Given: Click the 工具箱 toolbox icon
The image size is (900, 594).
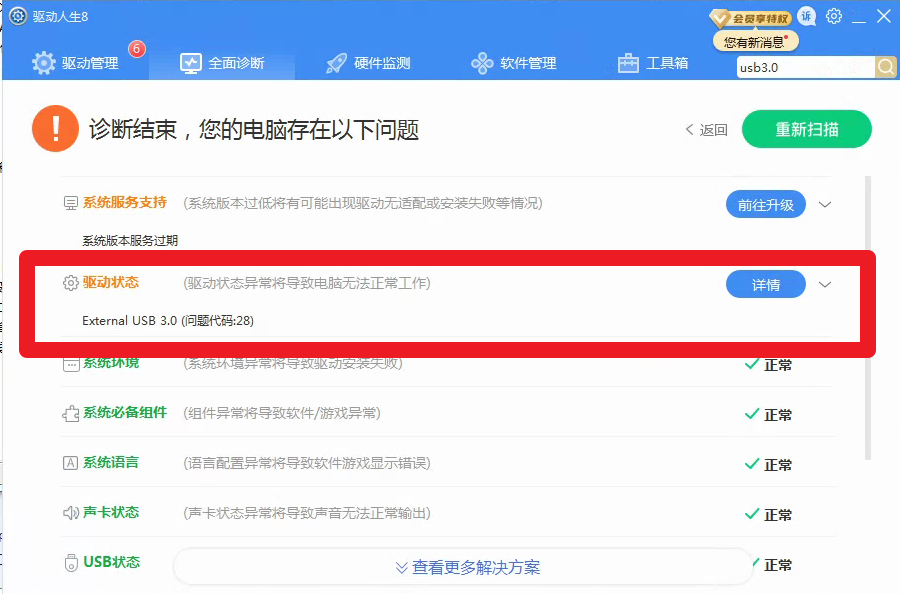Looking at the screenshot, I should pyautogui.click(x=628, y=63).
